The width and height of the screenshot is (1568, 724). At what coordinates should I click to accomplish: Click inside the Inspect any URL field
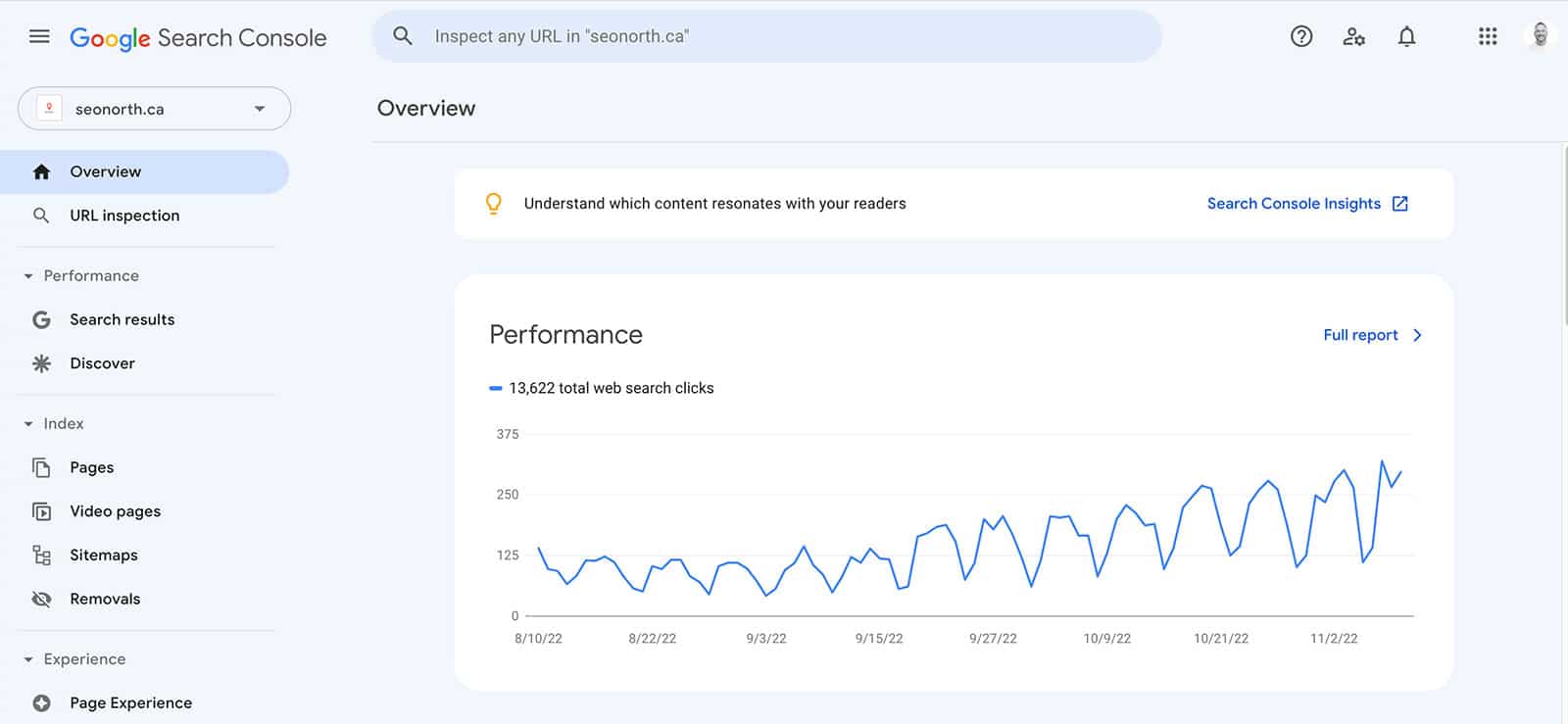click(x=766, y=36)
